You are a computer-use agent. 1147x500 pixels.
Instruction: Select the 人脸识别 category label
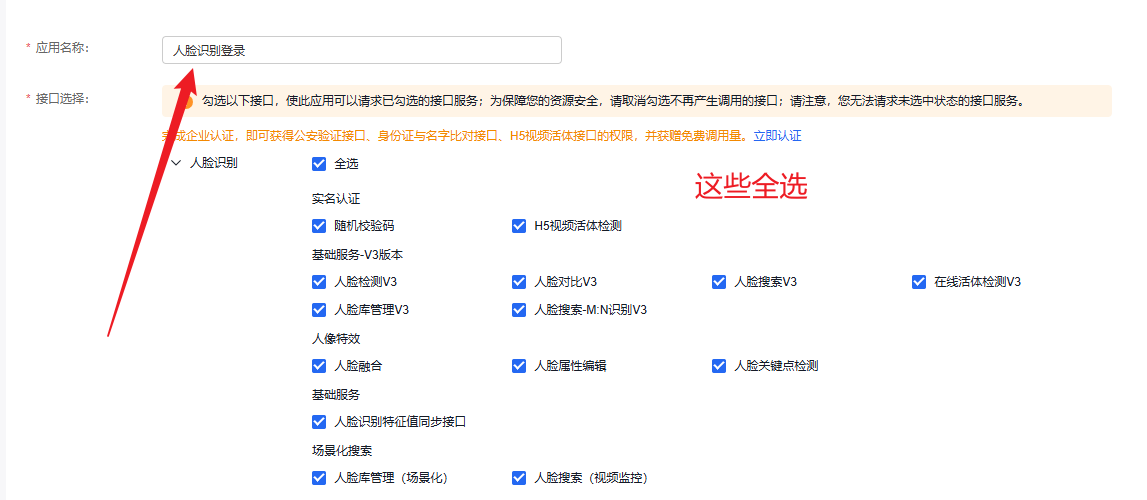point(213,163)
